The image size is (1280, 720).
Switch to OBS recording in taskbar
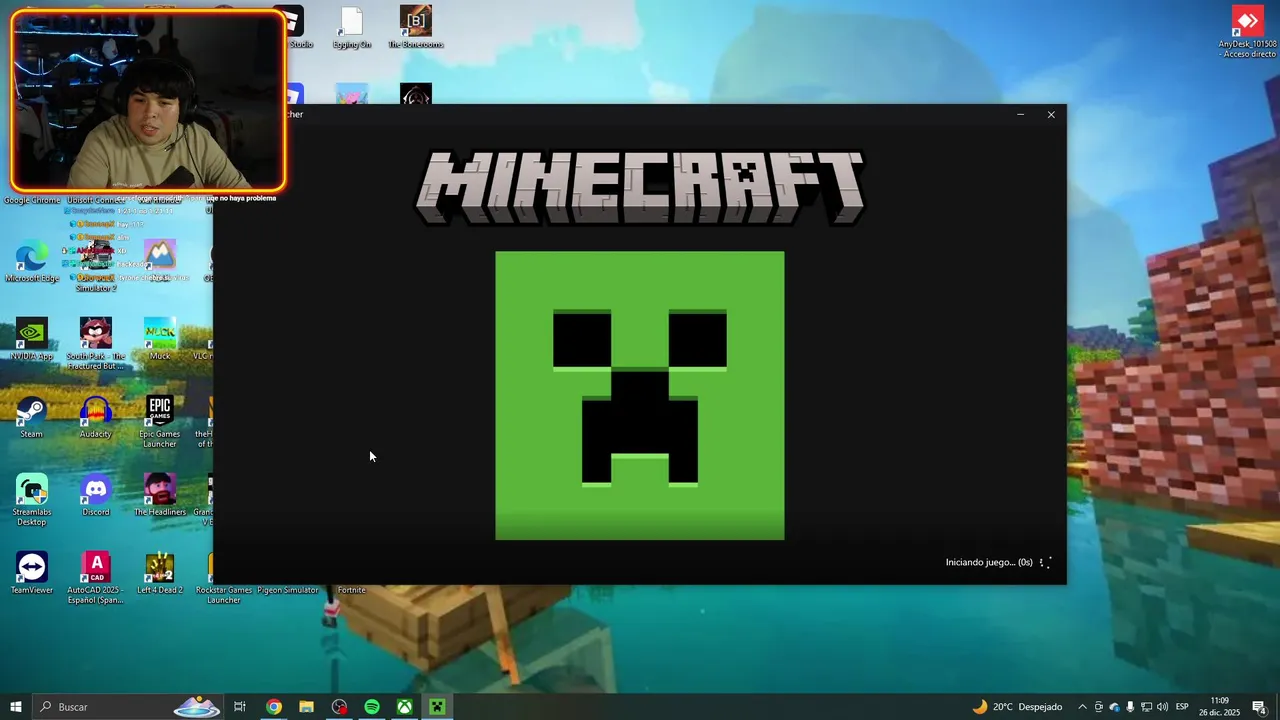[340, 707]
